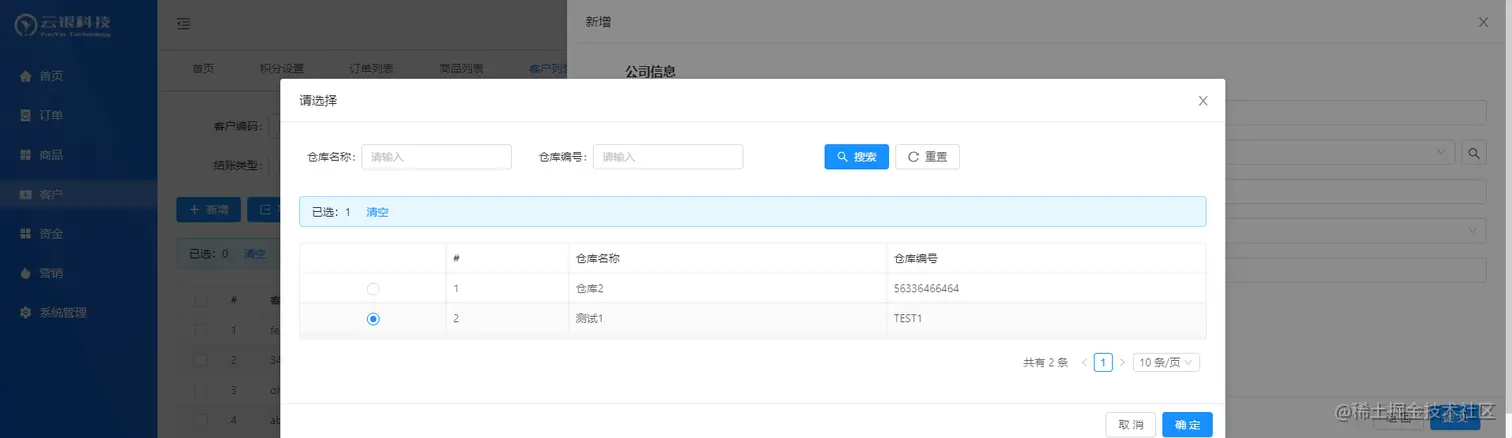Go to next page arrow in pagination
The width and height of the screenshot is (1512, 438).
click(x=1122, y=362)
